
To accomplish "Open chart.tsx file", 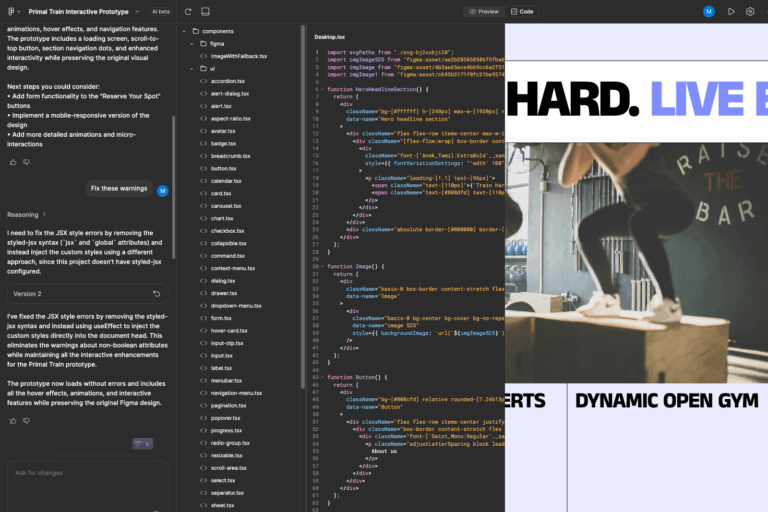I will pyautogui.click(x=222, y=219).
